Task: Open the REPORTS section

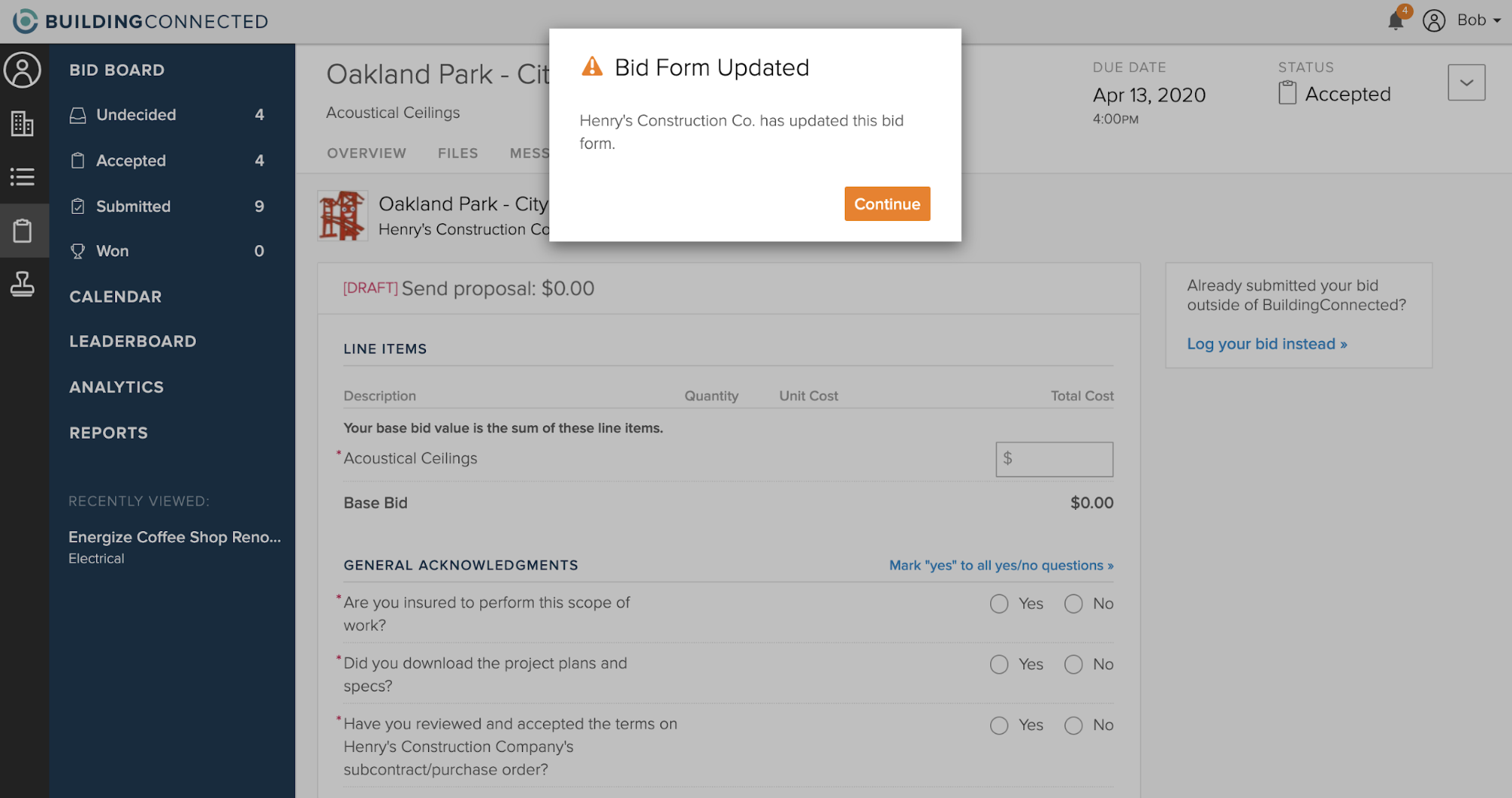Action: 109,433
